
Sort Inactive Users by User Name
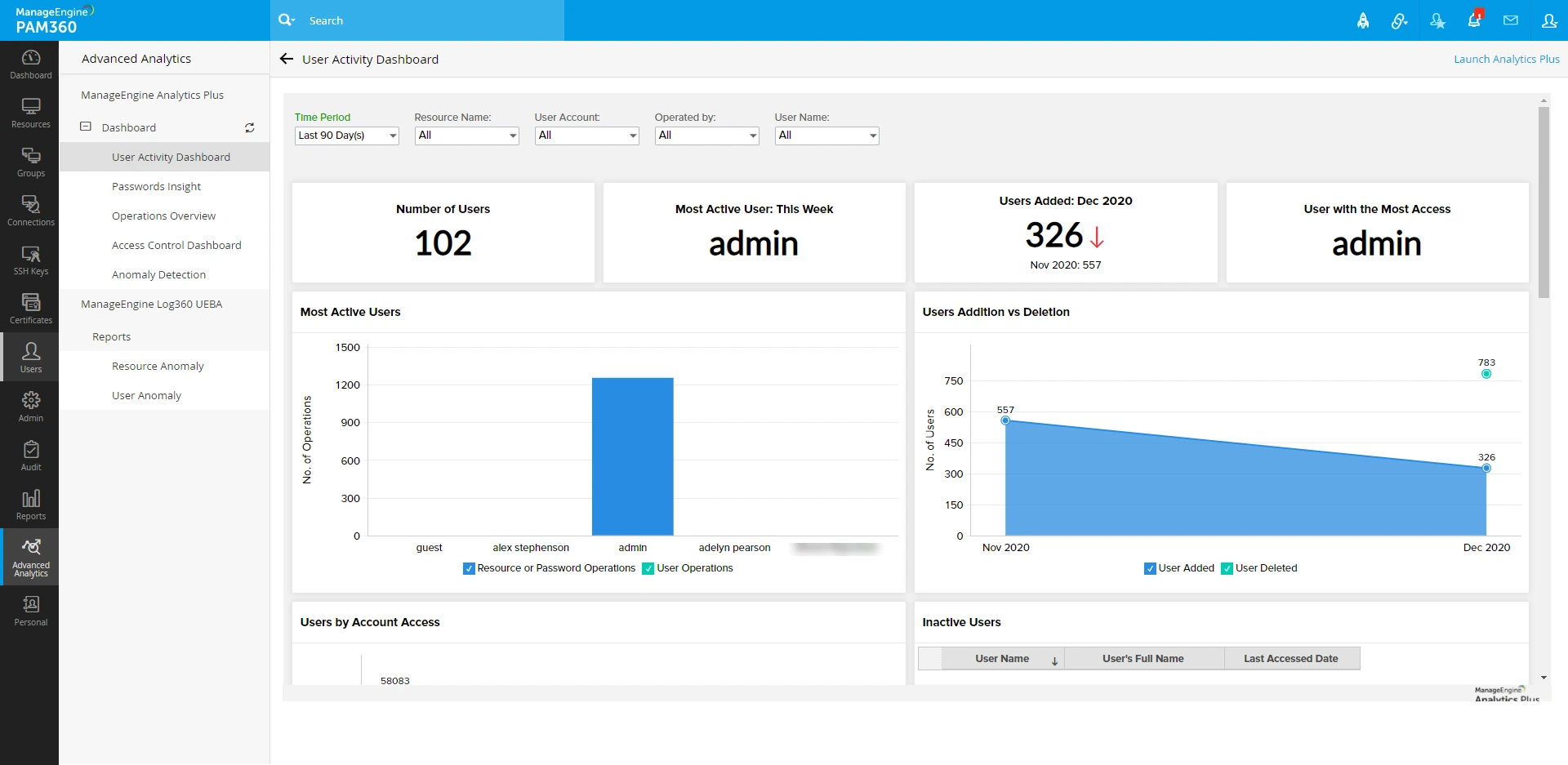(x=1001, y=658)
